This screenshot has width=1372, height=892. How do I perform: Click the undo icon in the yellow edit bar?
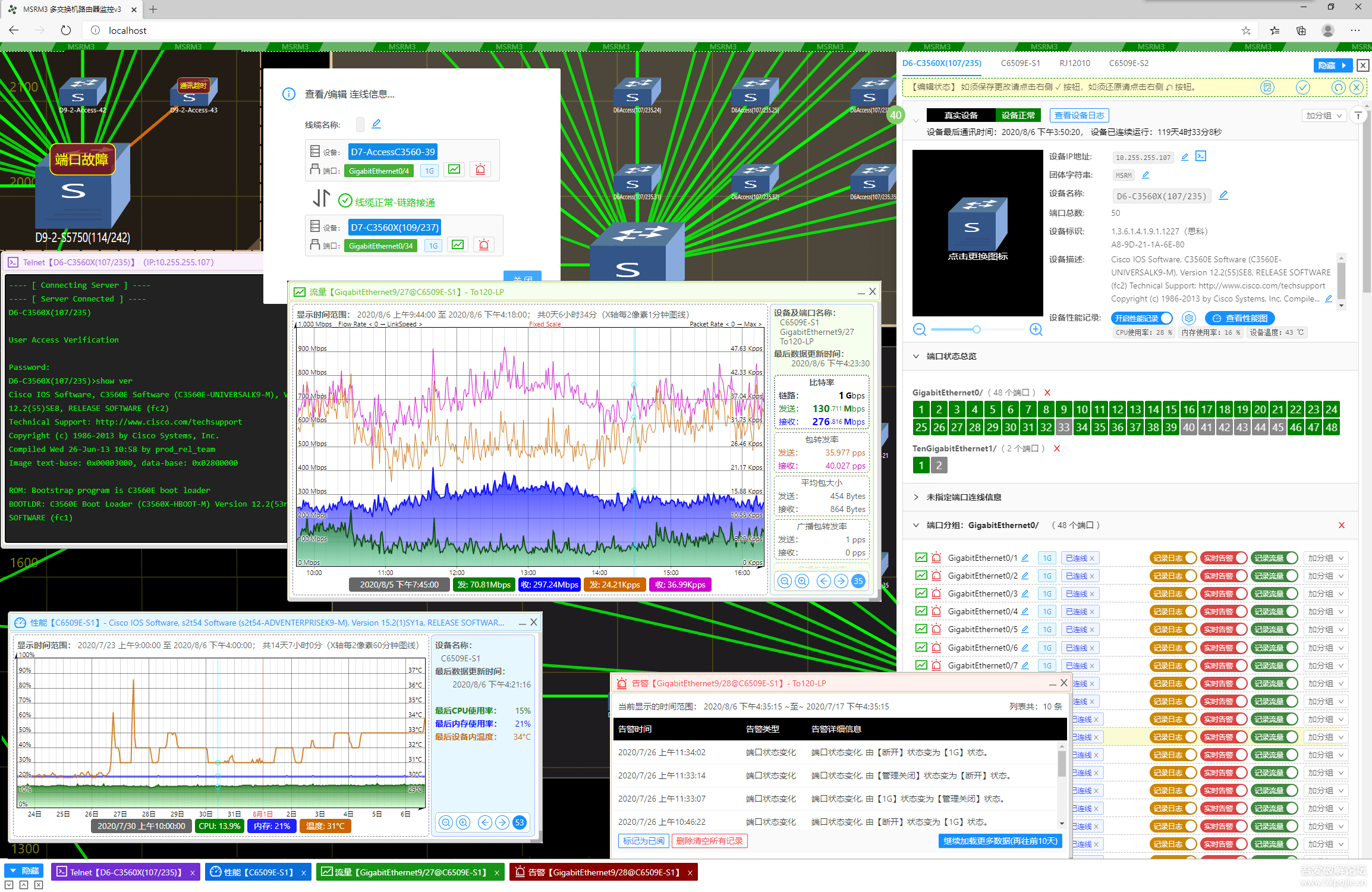1338,87
